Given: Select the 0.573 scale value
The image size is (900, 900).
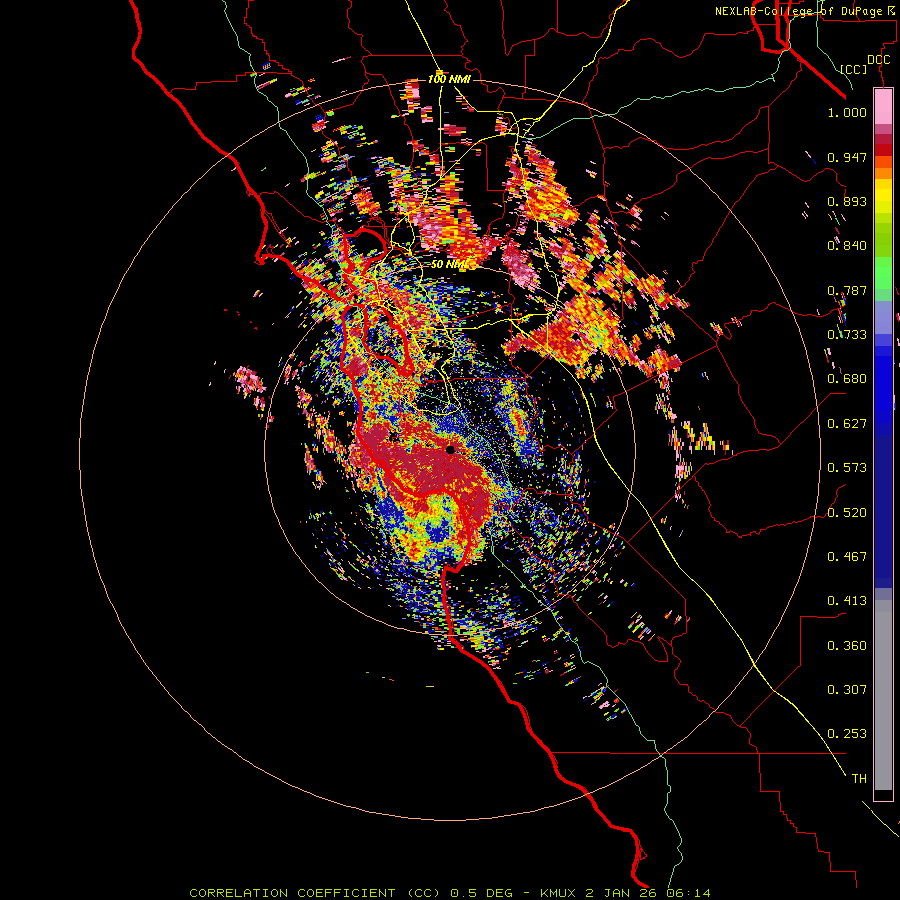Looking at the screenshot, I should [x=847, y=468].
